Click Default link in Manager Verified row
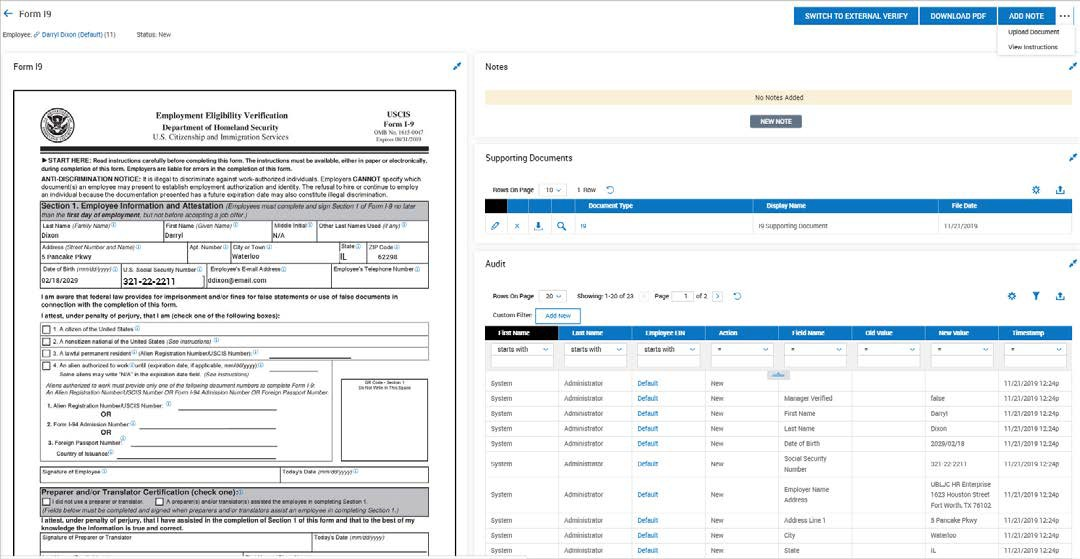This screenshot has height=559, width=1080. pos(647,399)
